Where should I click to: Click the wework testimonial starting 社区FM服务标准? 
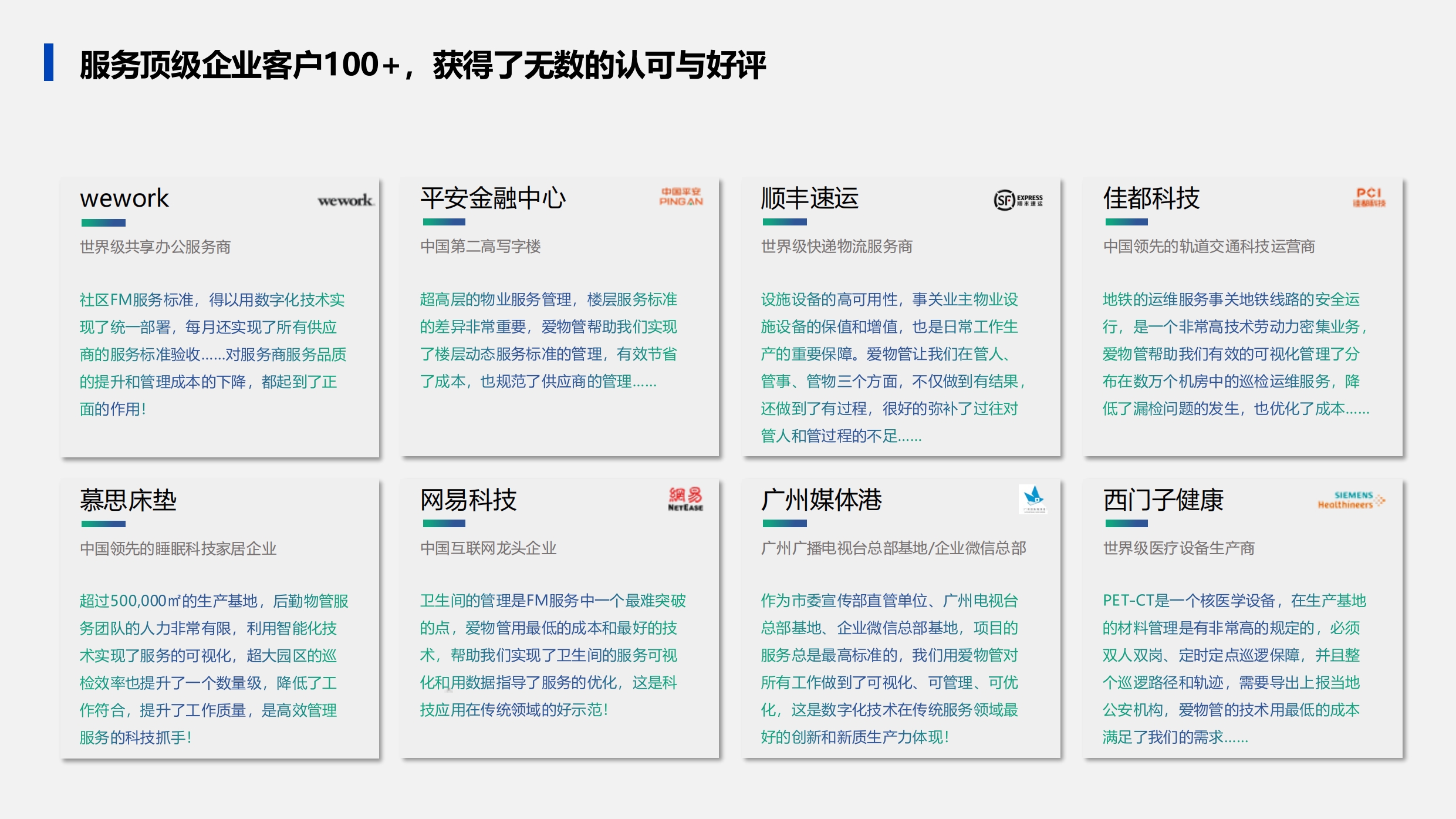(x=213, y=354)
